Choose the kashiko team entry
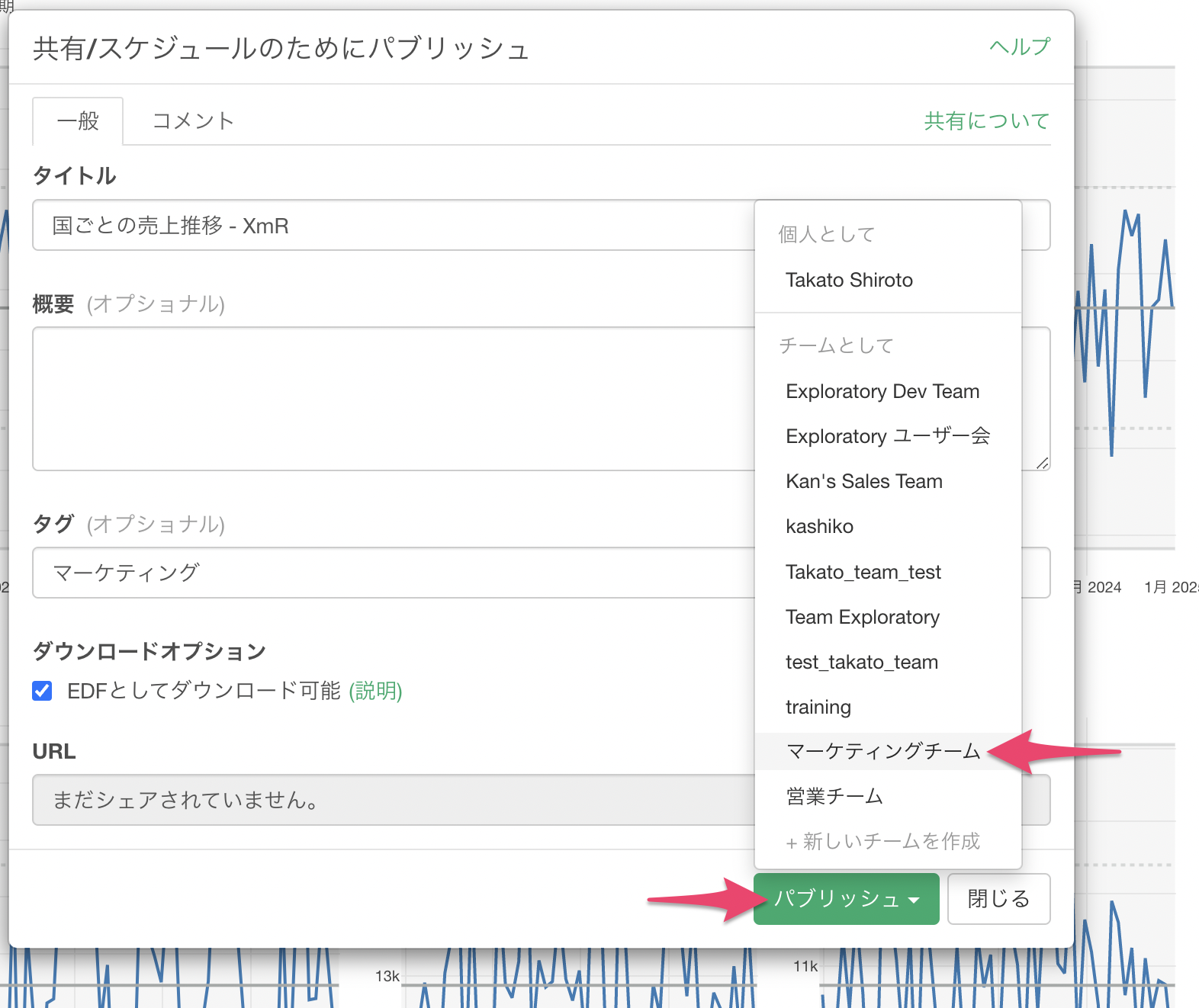1199x1008 pixels. pos(819,526)
